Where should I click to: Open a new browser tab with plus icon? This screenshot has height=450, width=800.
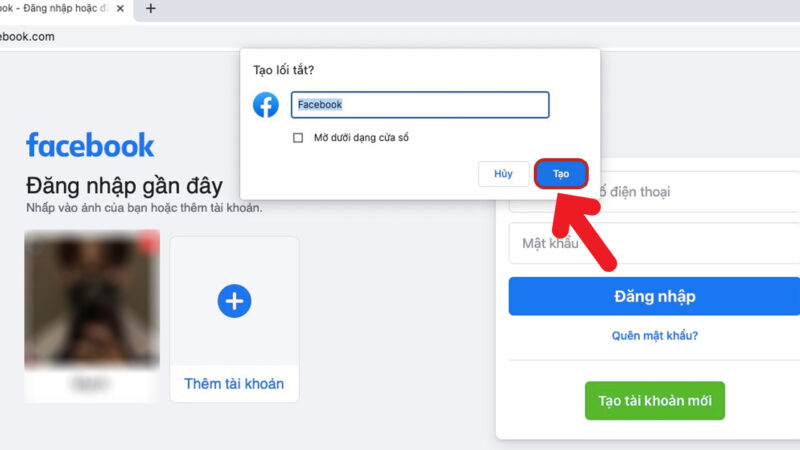point(151,8)
